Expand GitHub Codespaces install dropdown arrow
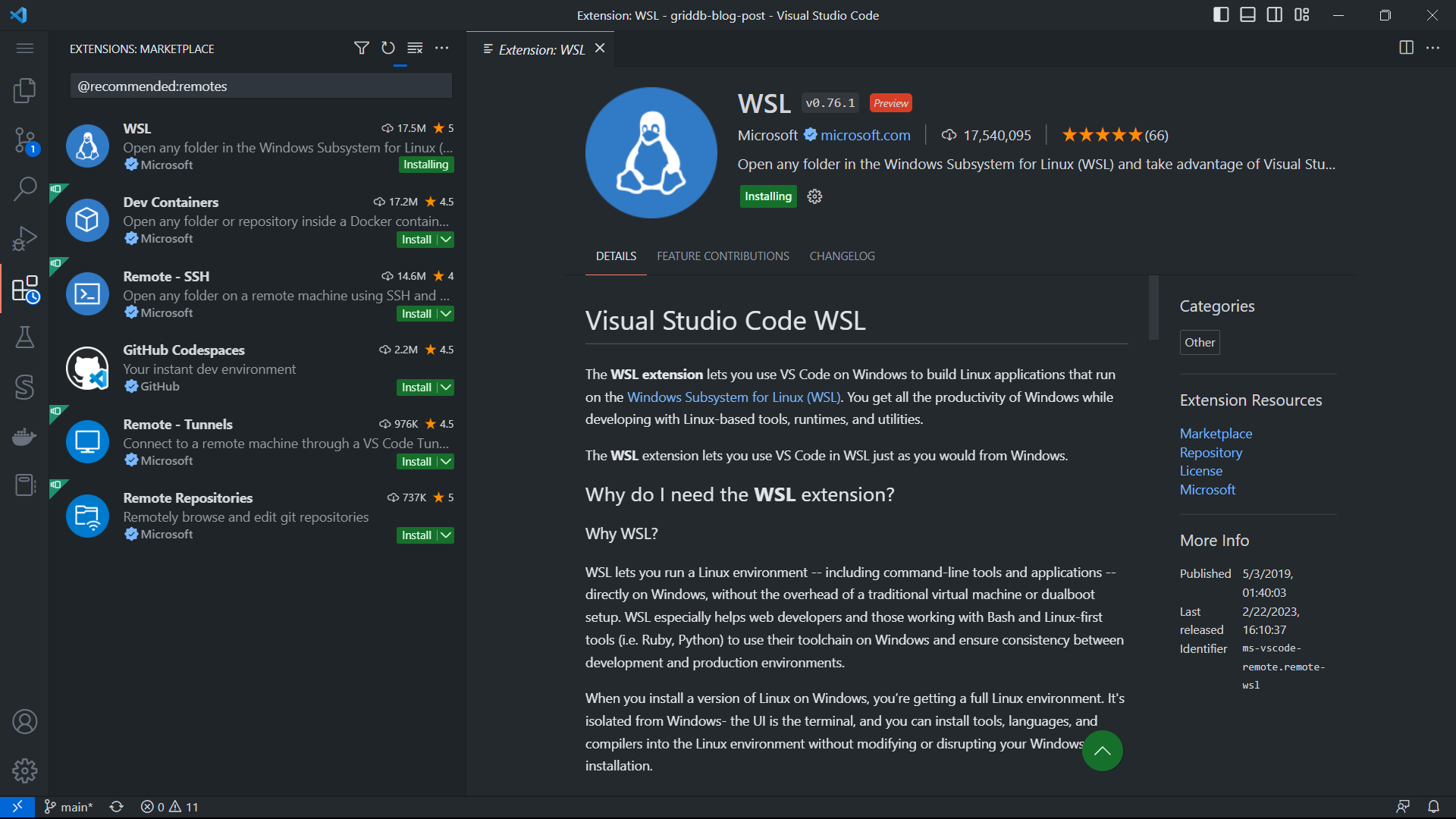This screenshot has width=1456, height=819. point(447,388)
